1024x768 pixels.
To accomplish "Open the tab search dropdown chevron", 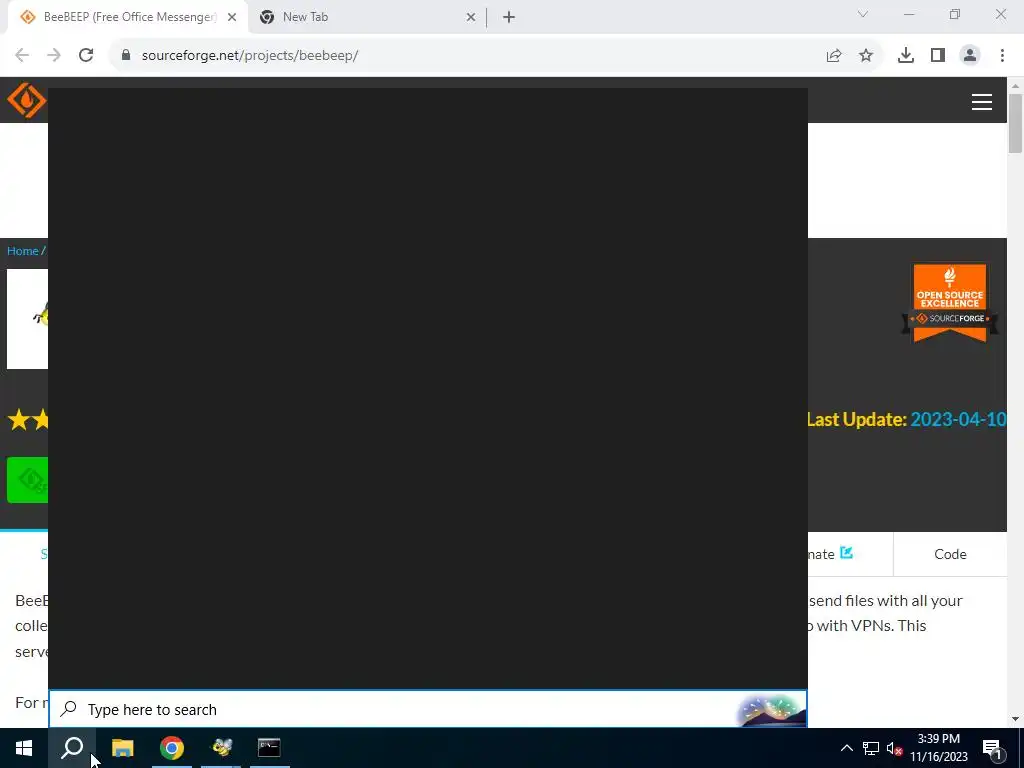I will [863, 14].
